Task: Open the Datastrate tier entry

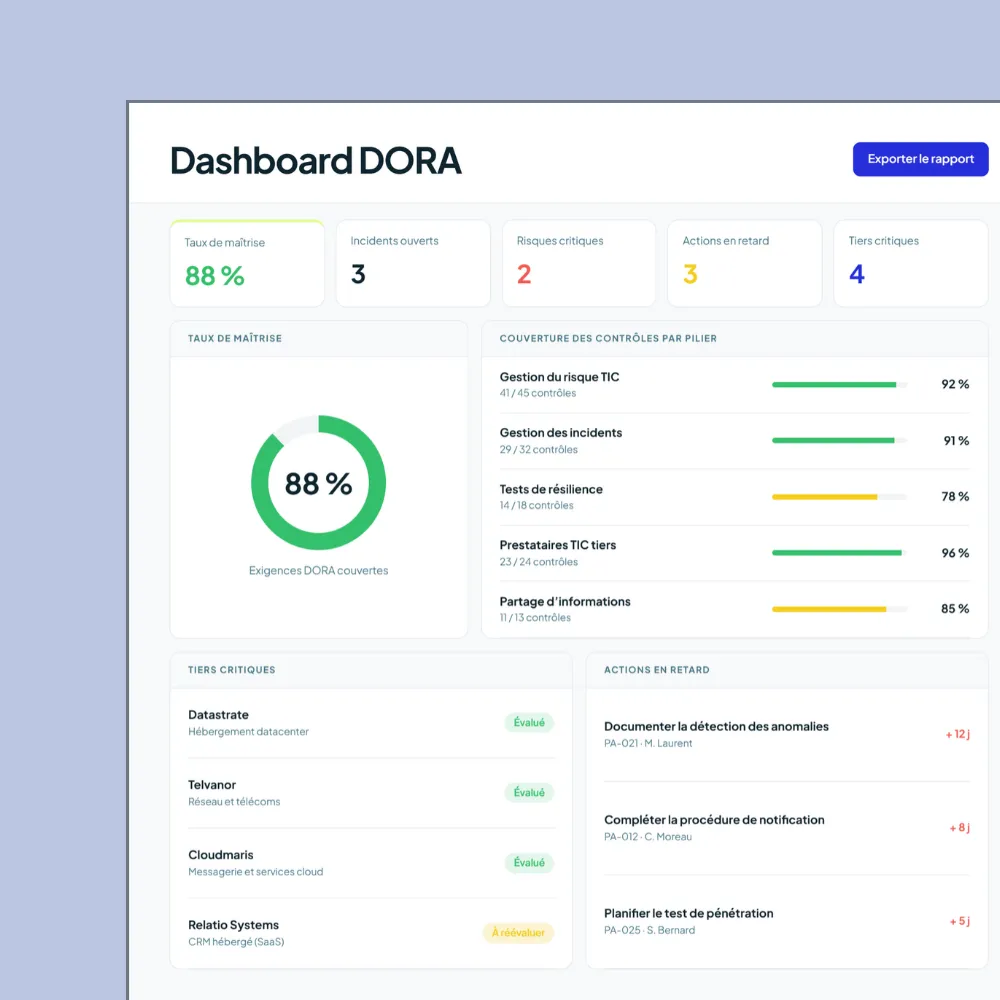Action: click(x=371, y=723)
